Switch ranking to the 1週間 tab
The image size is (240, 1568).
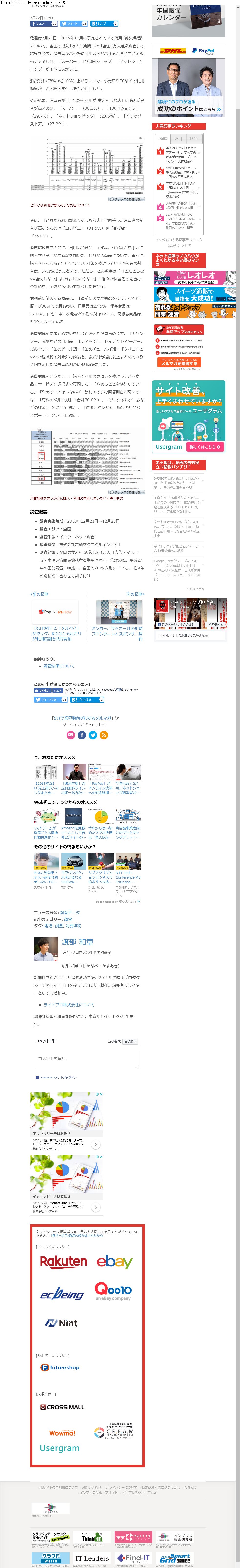pos(163,139)
